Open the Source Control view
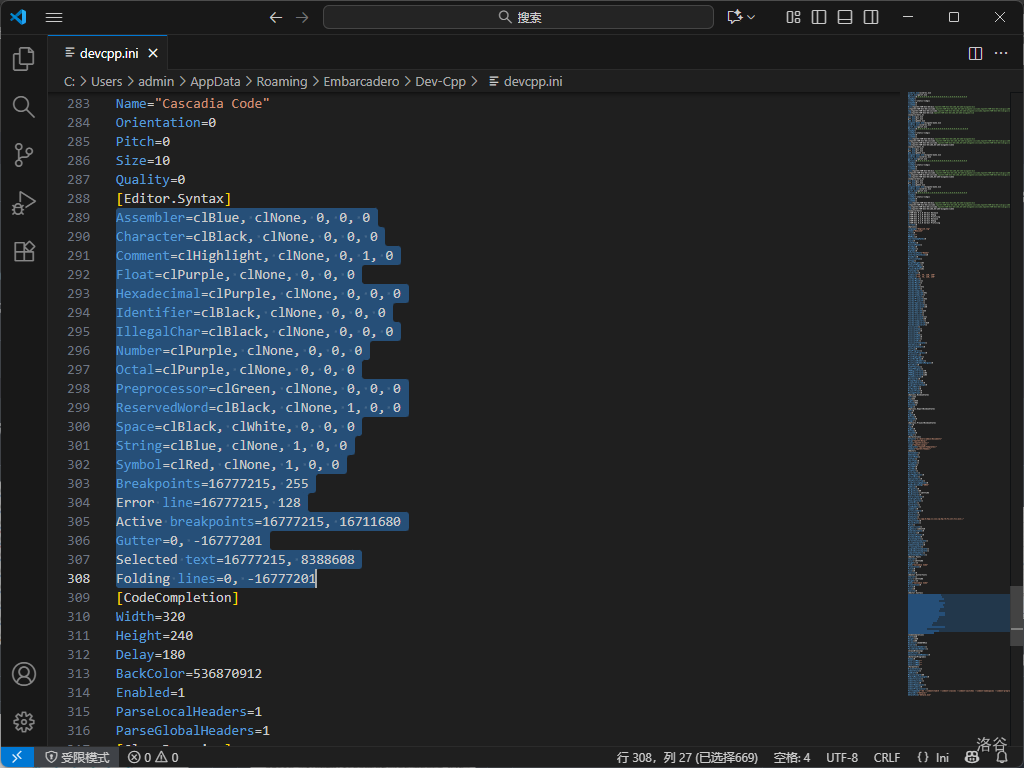1024x768 pixels. [24, 155]
